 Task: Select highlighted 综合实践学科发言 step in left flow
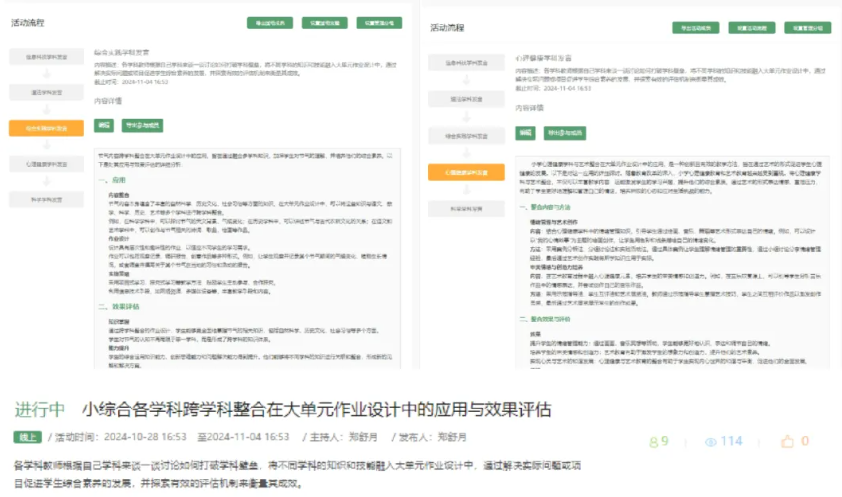(x=46, y=127)
